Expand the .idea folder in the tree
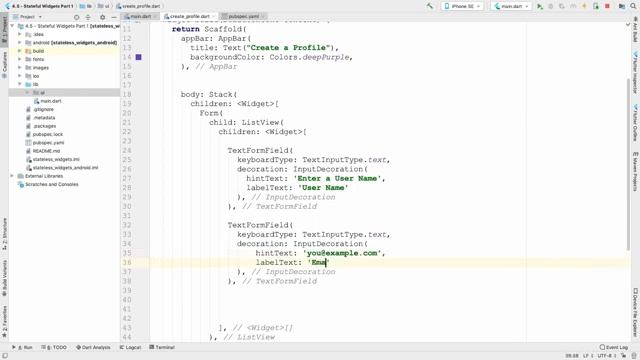The height and width of the screenshot is (360, 640). point(20,34)
